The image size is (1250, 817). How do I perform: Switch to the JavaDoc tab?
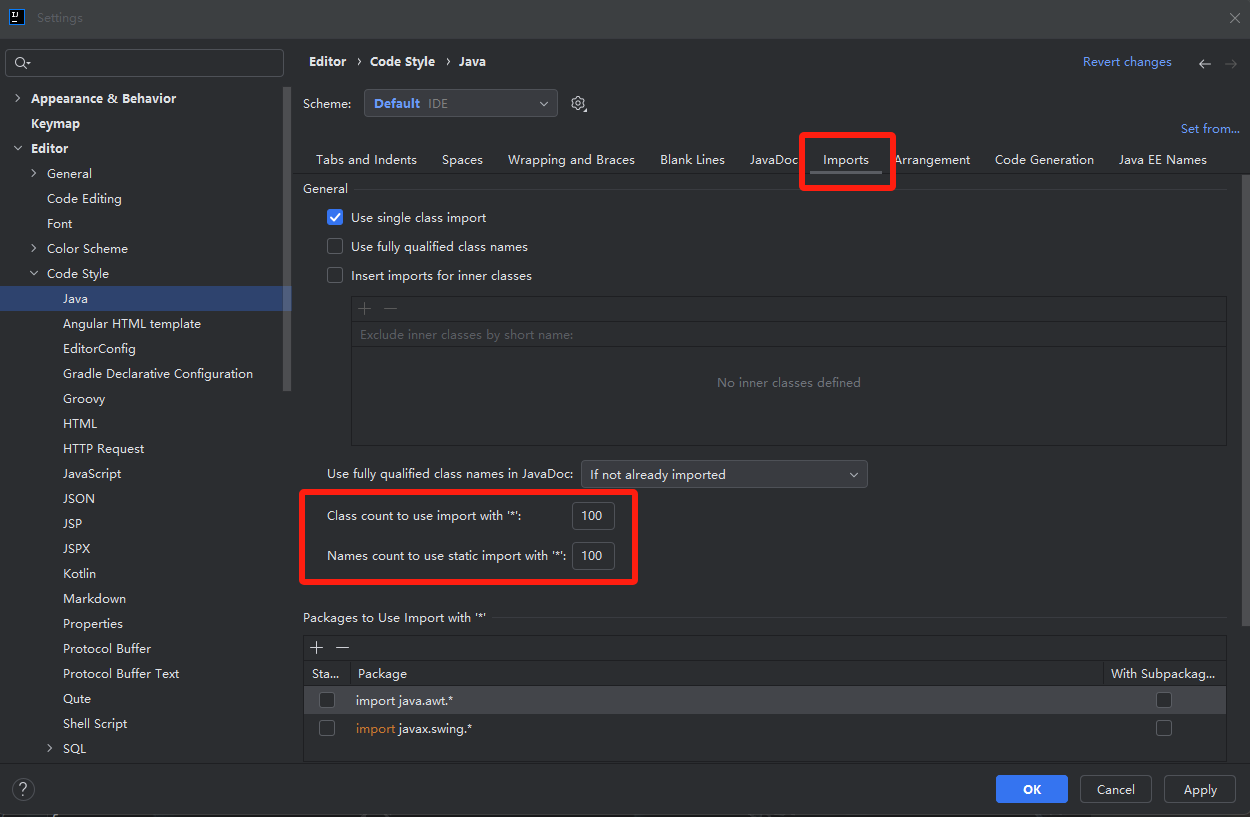click(x=774, y=160)
